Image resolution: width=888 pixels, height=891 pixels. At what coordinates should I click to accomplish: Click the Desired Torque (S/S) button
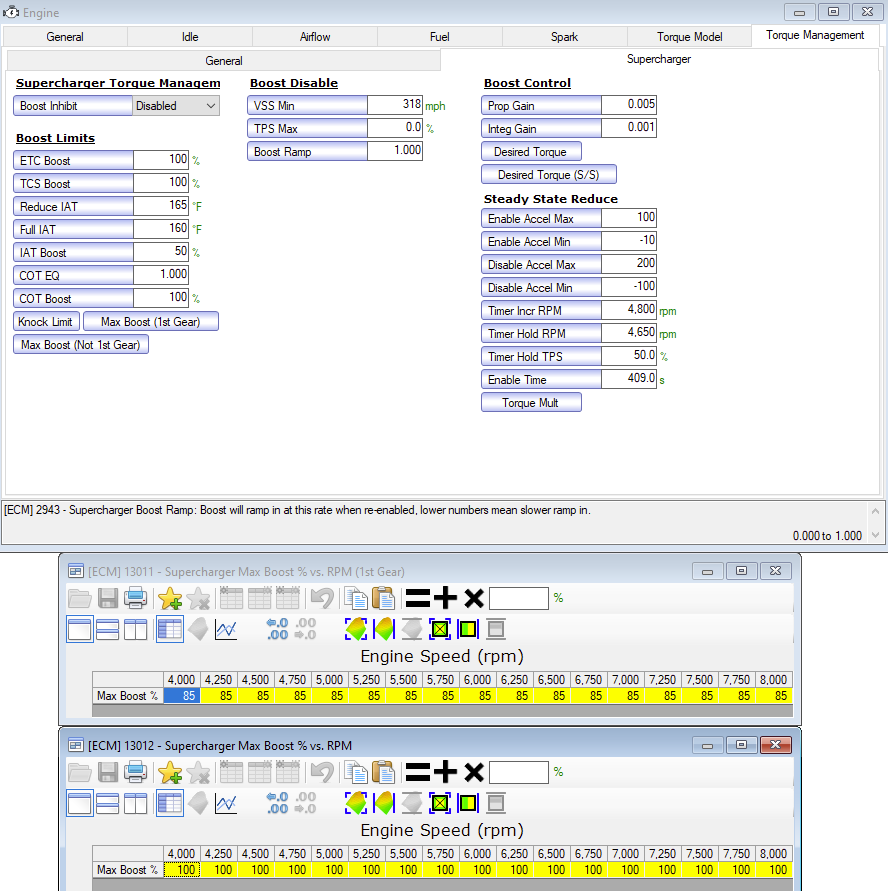click(x=548, y=174)
